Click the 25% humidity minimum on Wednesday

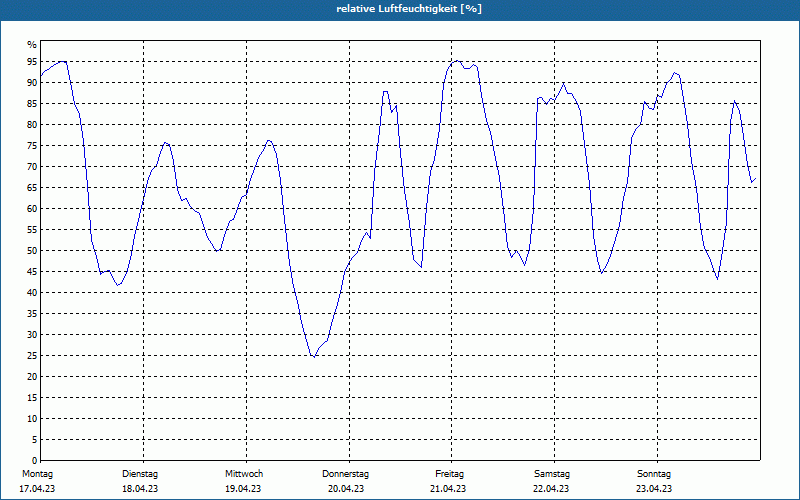pyautogui.click(x=314, y=357)
